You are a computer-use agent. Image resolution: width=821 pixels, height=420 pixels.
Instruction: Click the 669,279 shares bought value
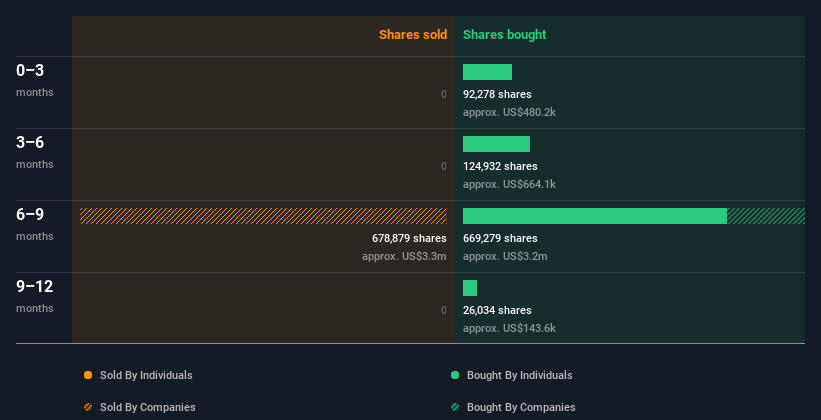click(x=500, y=238)
